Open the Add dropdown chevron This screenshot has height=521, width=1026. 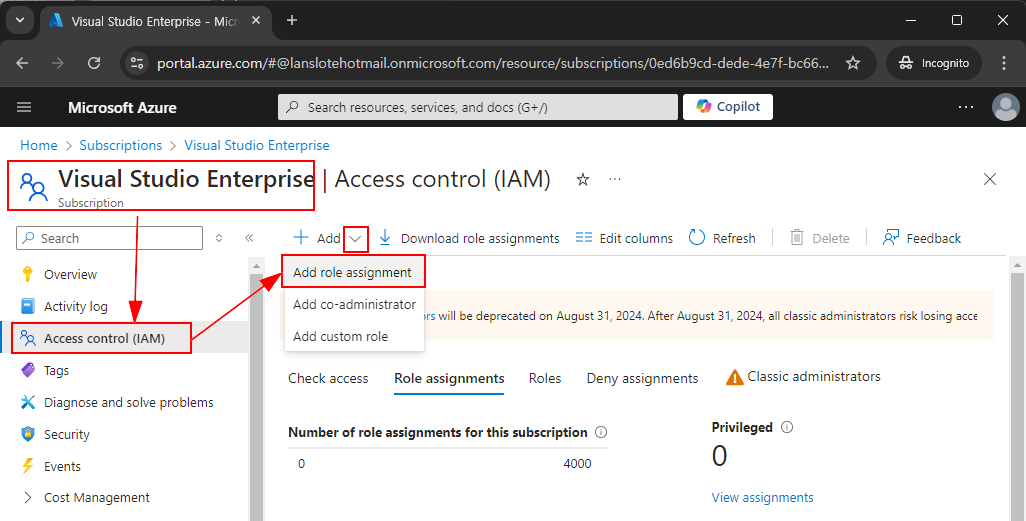click(355, 239)
